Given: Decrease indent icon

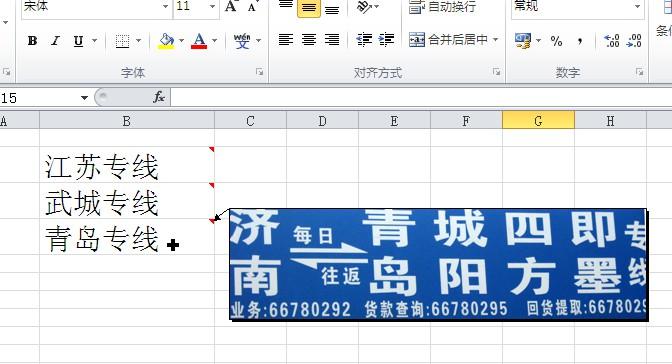Looking at the screenshot, I should coord(364,40).
